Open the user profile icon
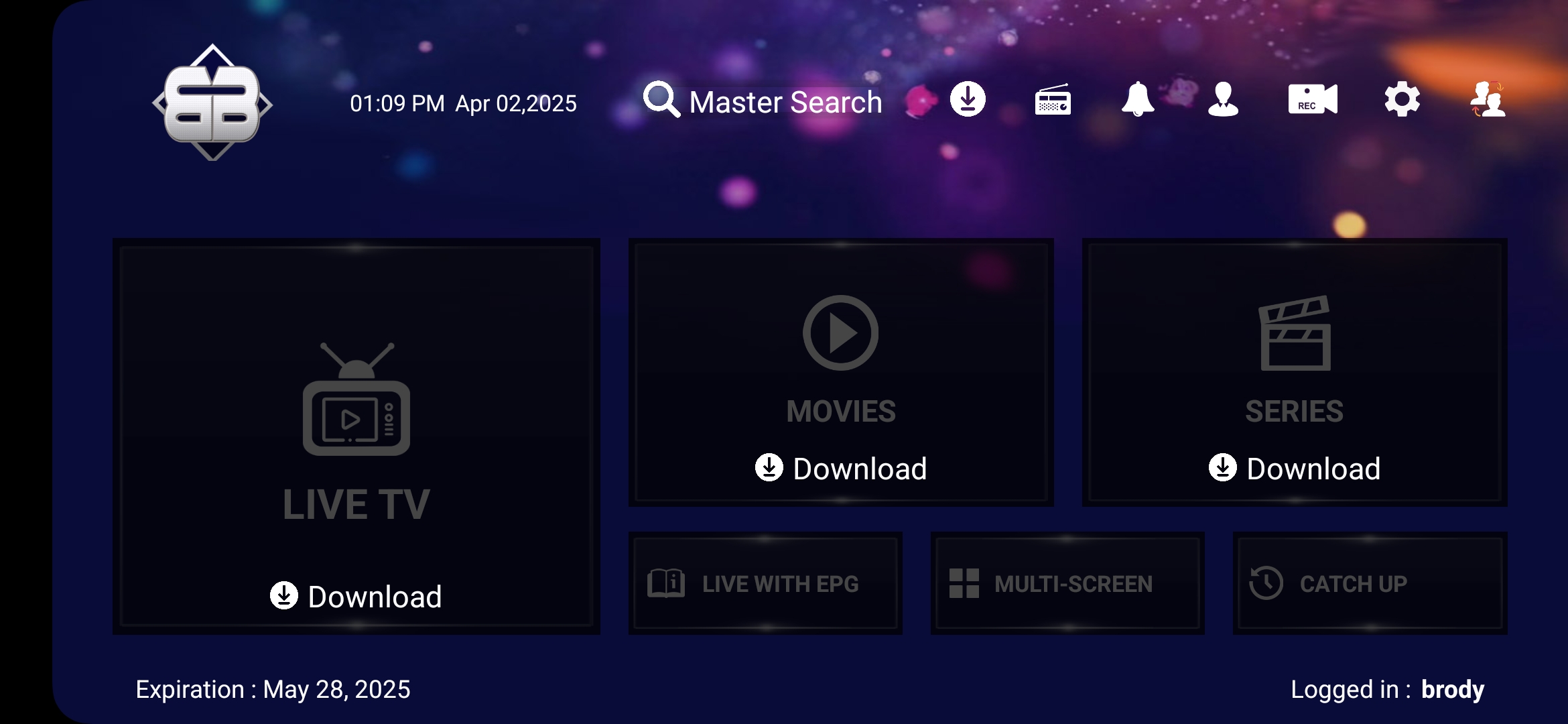Screen dimensions: 1568x724 [1223, 100]
